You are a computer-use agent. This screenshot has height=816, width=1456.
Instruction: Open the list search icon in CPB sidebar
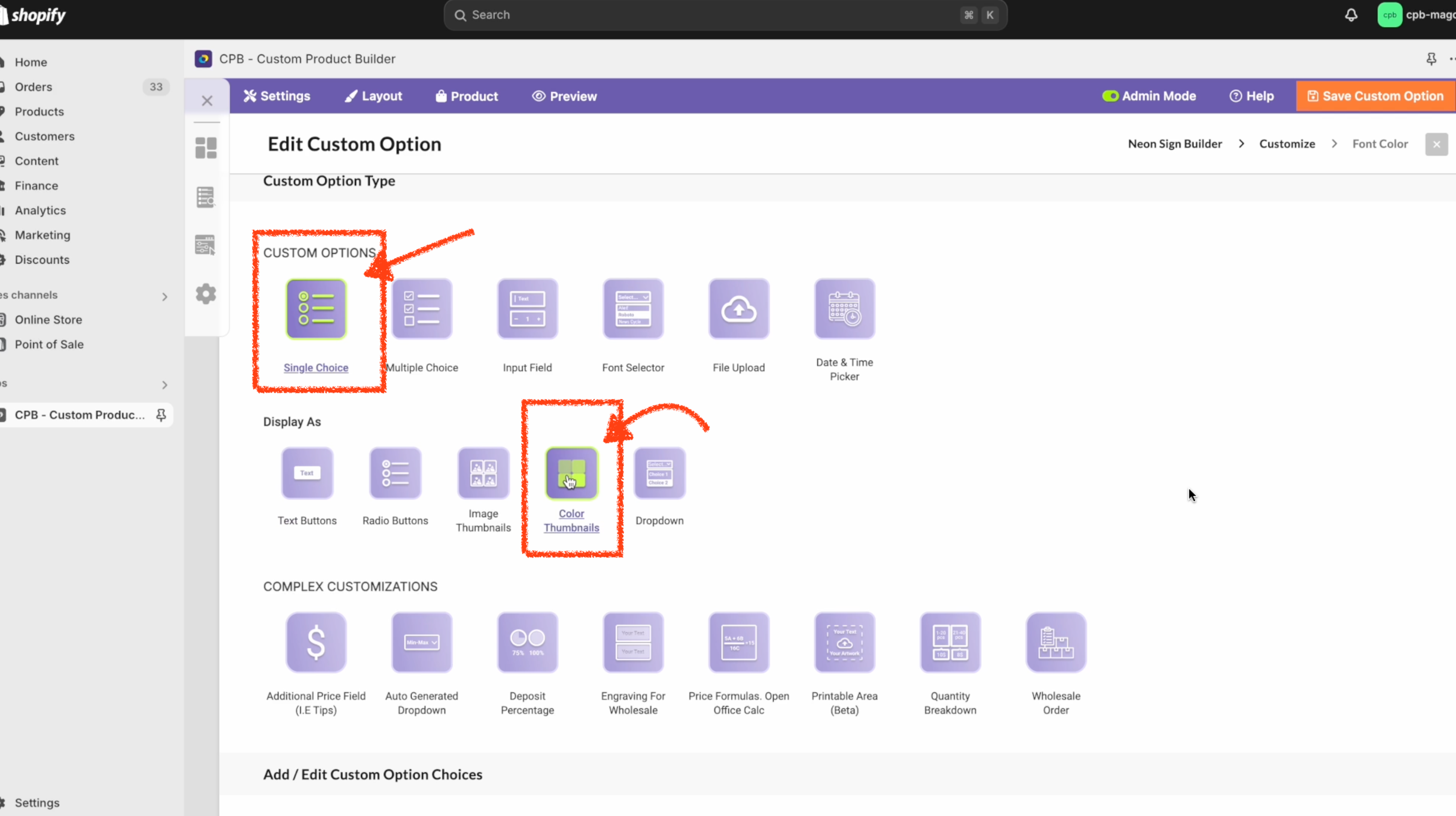point(206,197)
